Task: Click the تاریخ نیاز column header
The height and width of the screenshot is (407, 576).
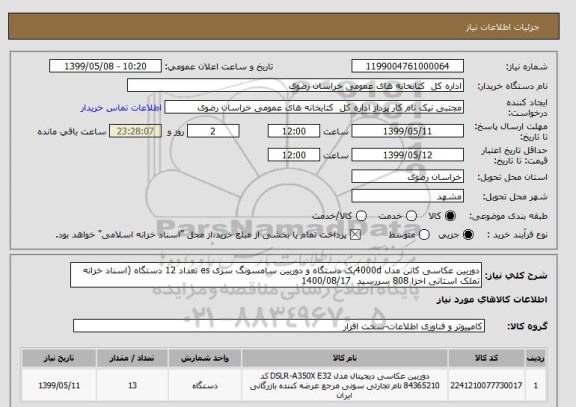Action: click(59, 358)
